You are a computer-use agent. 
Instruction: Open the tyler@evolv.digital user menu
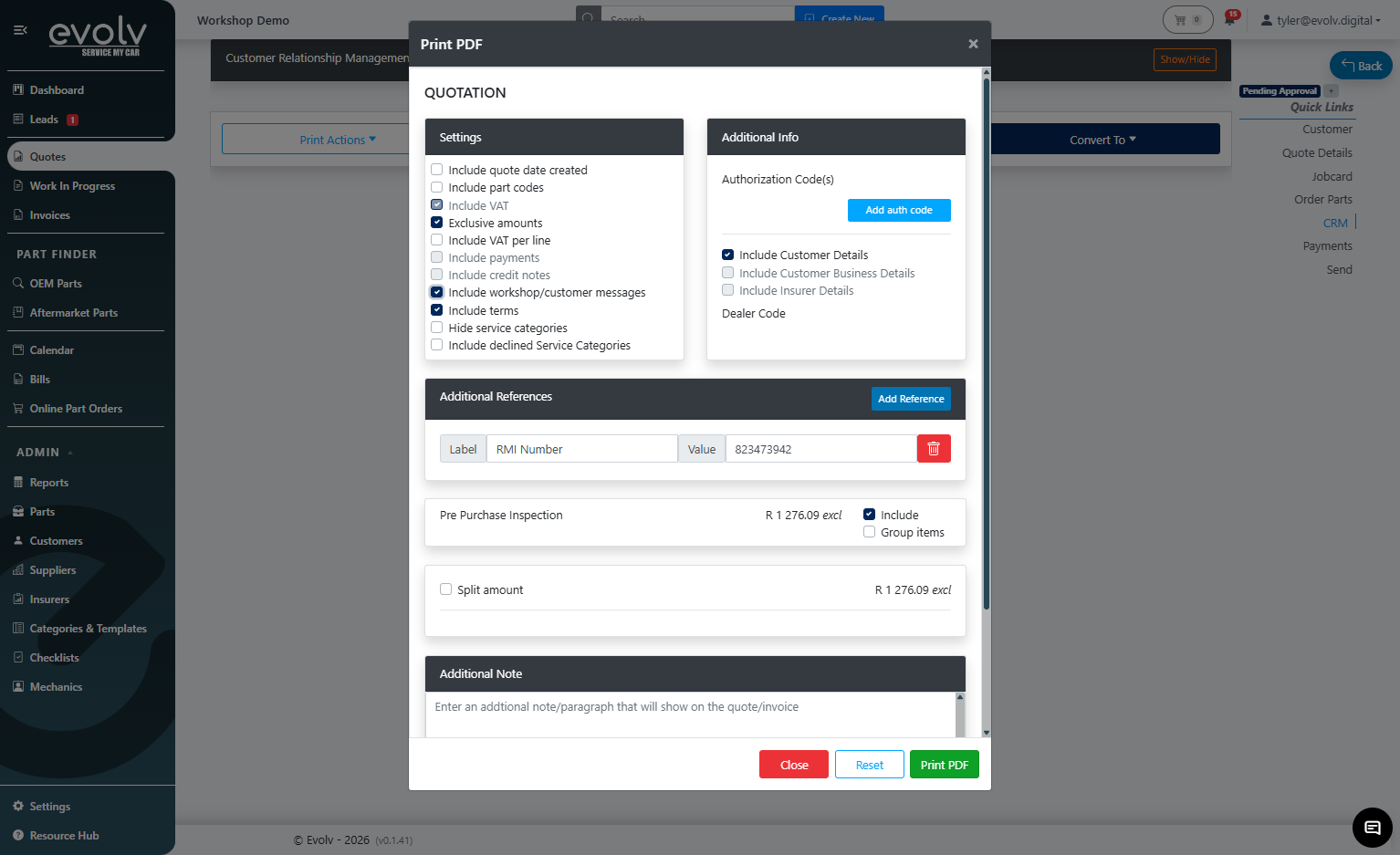(x=1320, y=20)
